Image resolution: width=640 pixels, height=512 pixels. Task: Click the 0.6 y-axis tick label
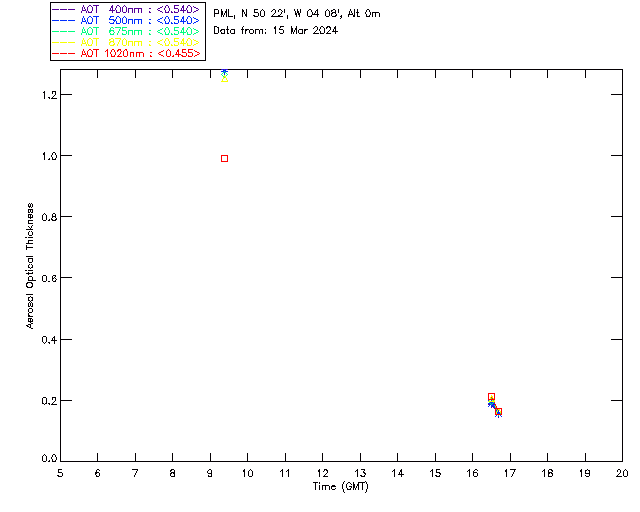(x=49, y=278)
